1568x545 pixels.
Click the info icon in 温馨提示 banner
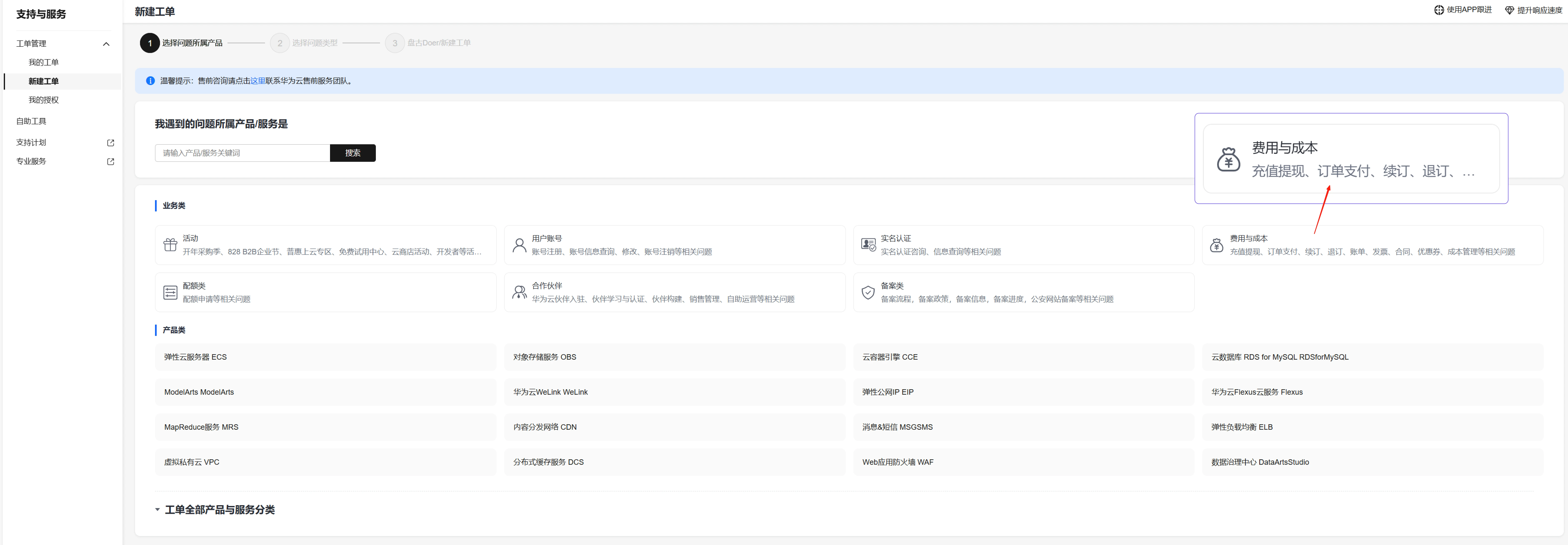(150, 81)
